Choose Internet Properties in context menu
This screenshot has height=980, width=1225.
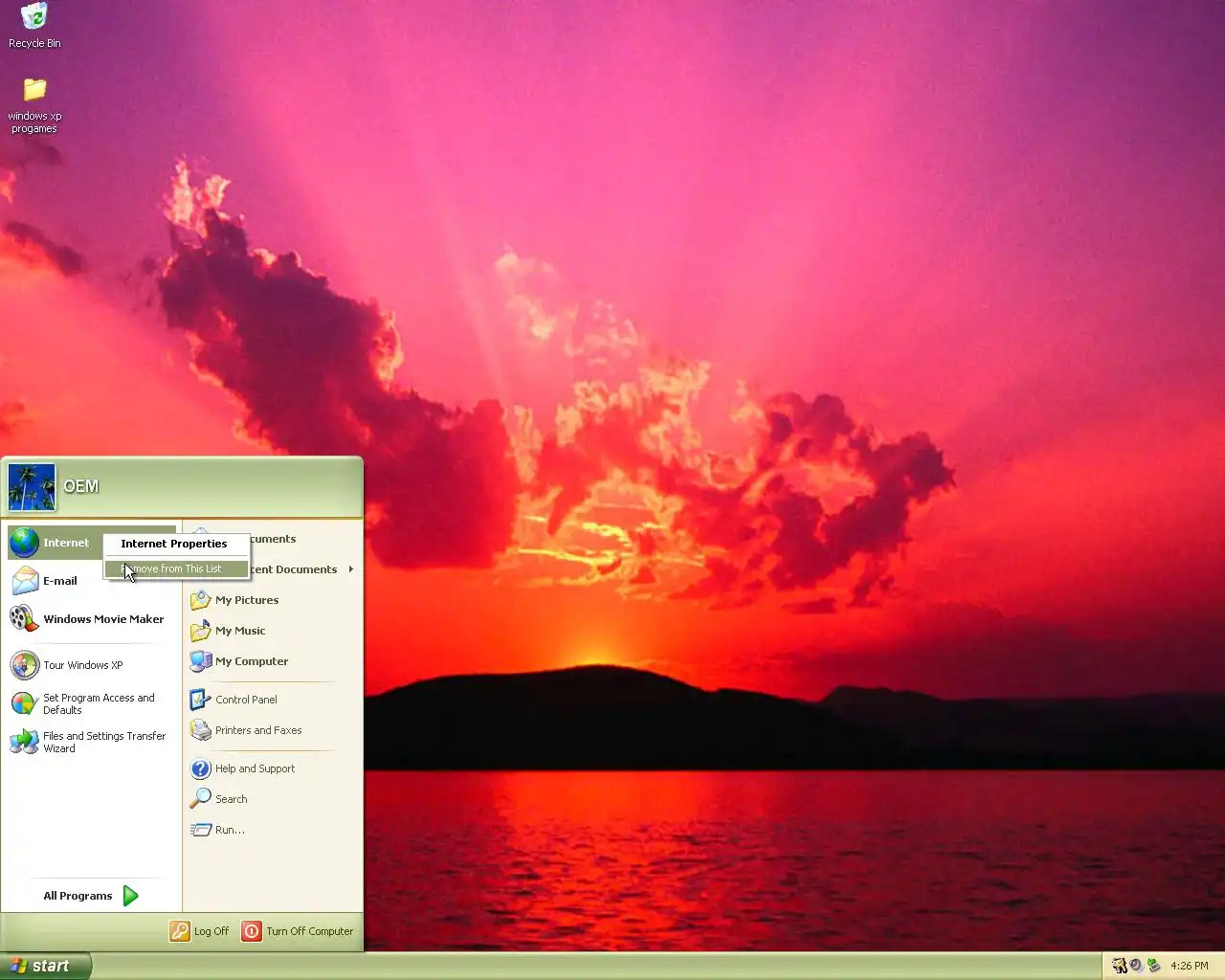[x=177, y=544]
